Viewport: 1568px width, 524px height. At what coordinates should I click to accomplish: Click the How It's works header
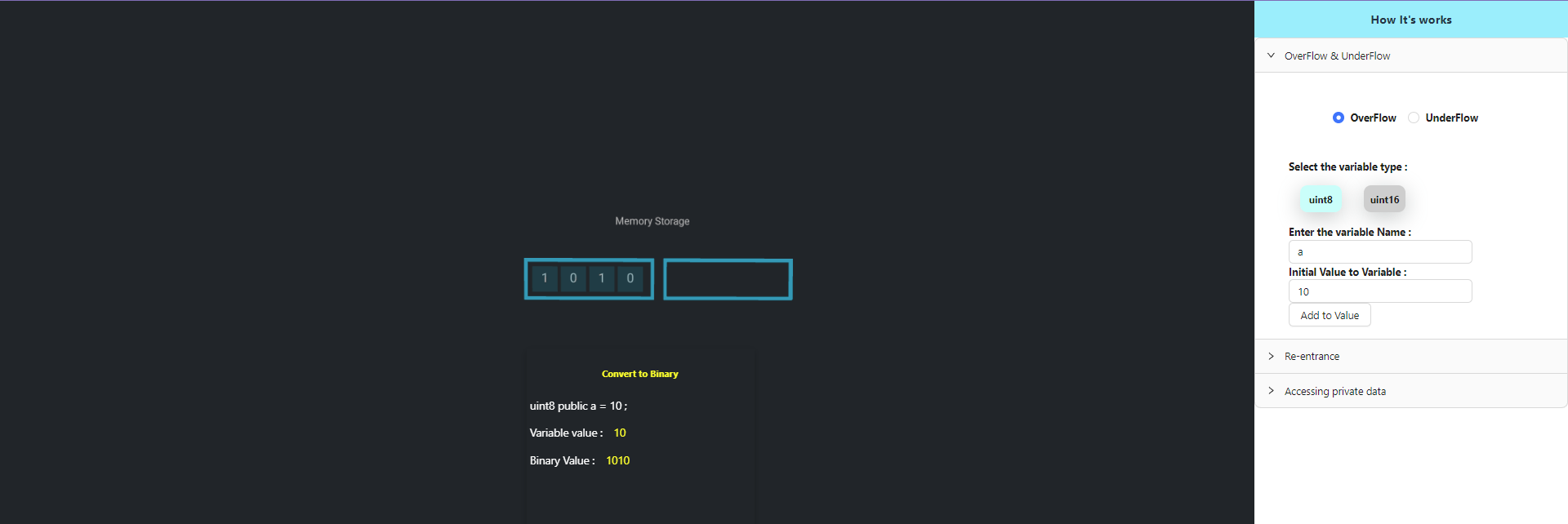click(1411, 20)
